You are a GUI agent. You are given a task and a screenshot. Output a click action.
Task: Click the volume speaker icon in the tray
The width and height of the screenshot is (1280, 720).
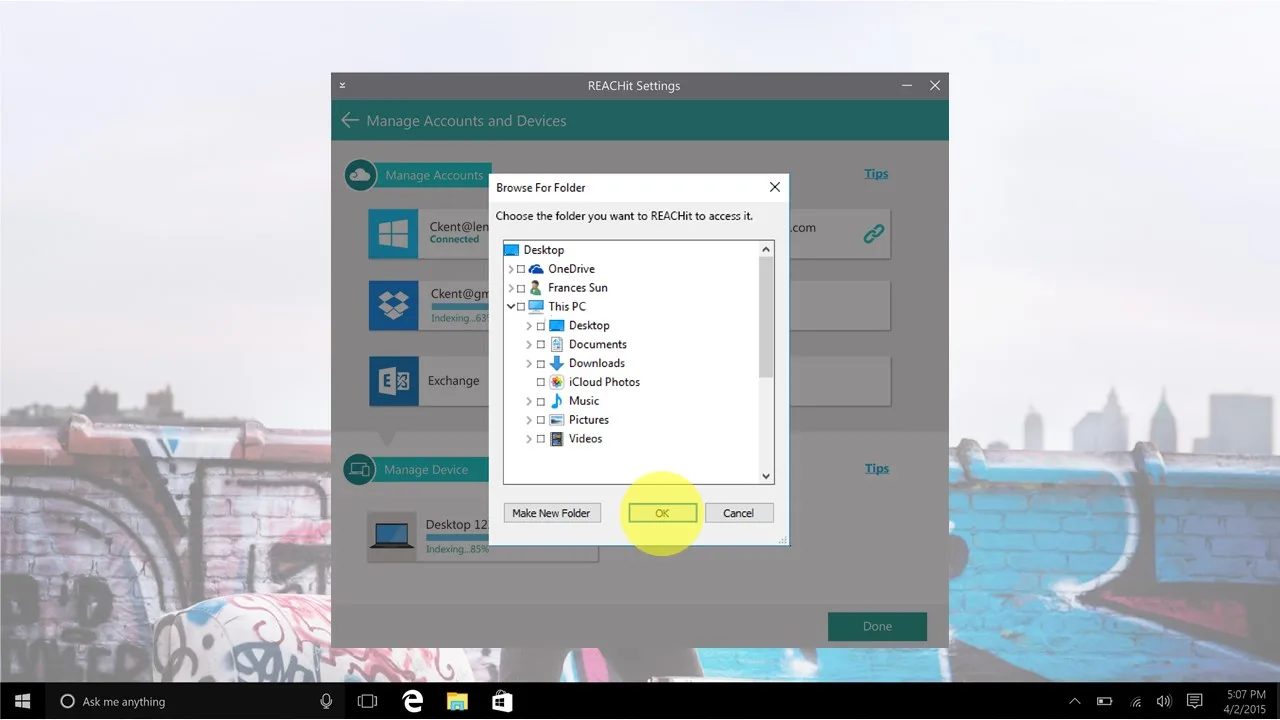click(x=1164, y=701)
